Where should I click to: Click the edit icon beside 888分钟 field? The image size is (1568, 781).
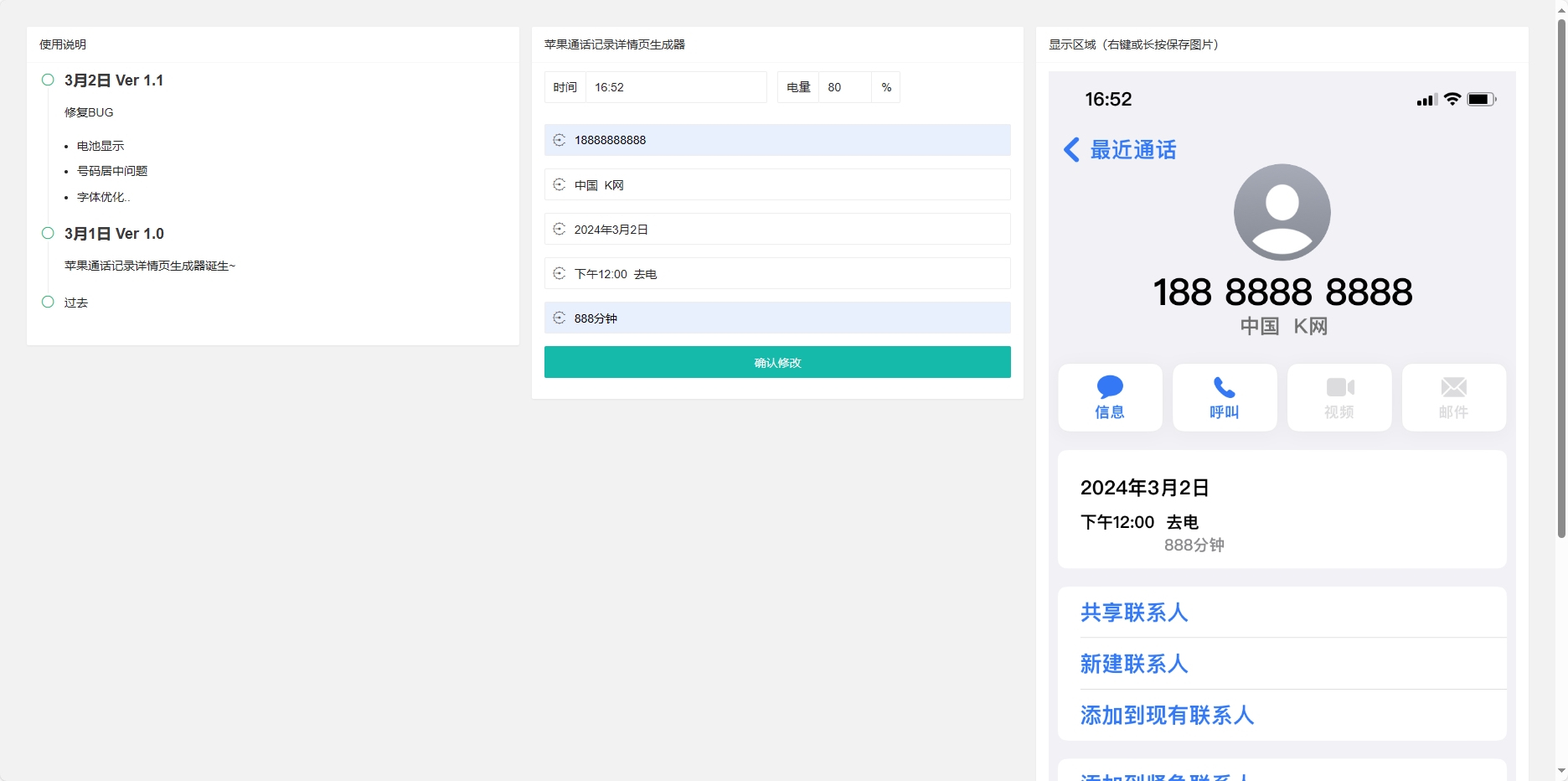click(560, 318)
